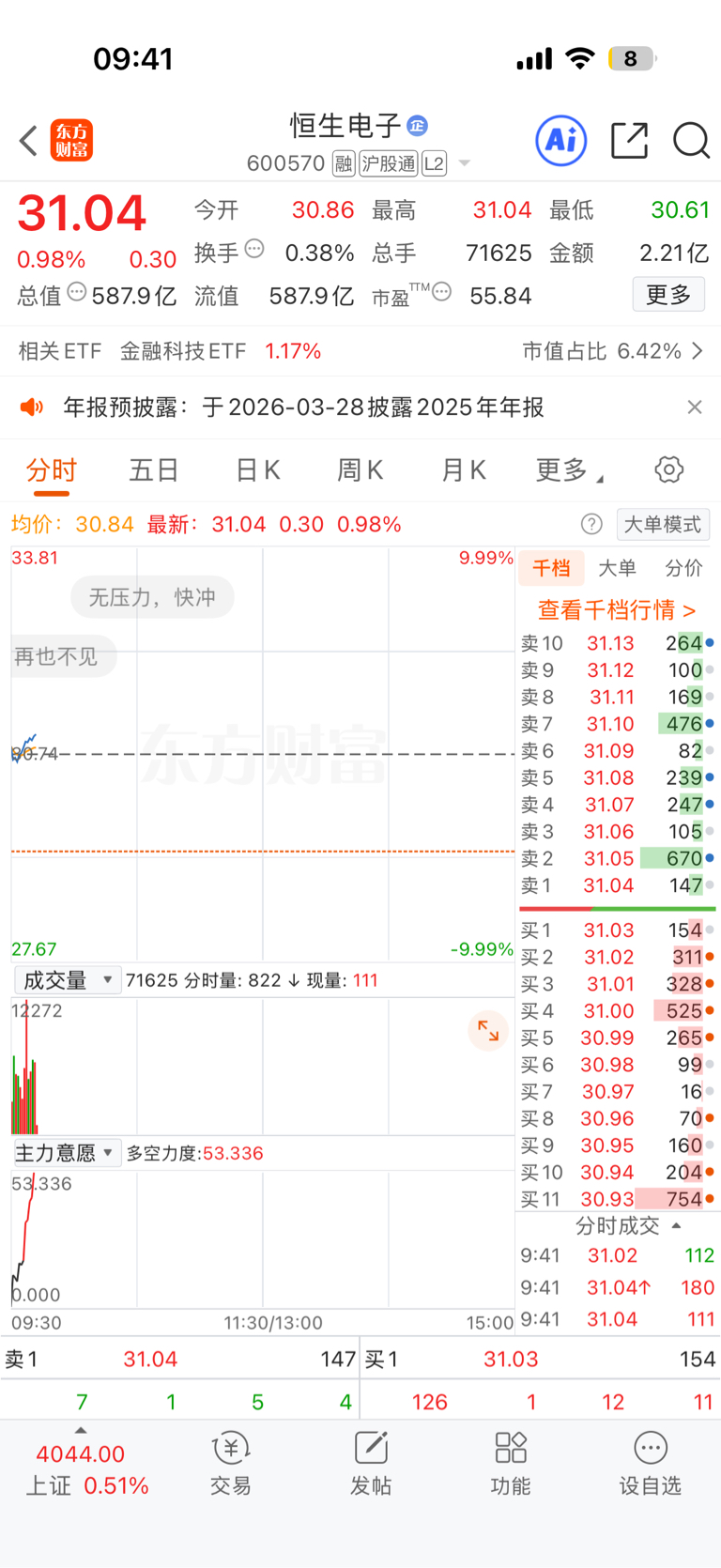Select the 月K tab
Image resolution: width=721 pixels, height=1568 pixels.
(x=464, y=469)
